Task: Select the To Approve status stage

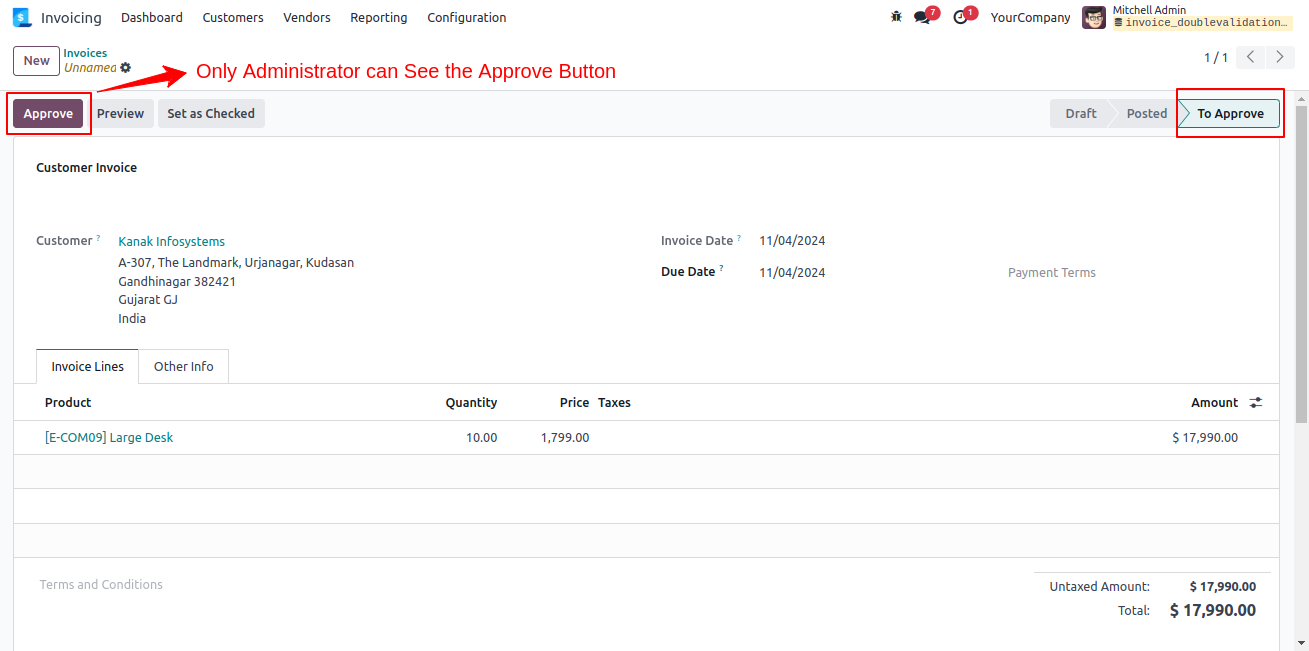Action: point(1230,113)
